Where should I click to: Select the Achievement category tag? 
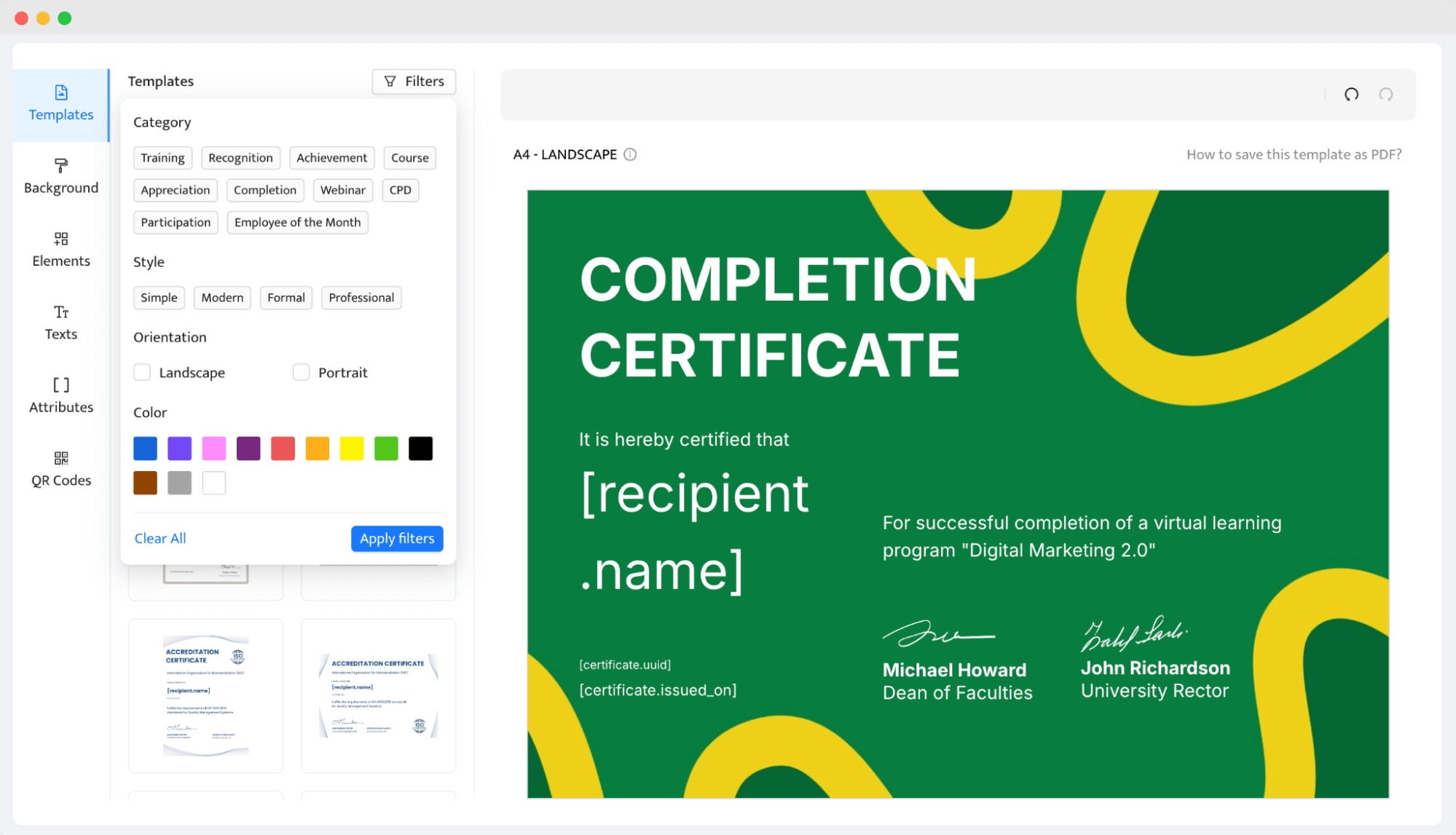(x=331, y=158)
